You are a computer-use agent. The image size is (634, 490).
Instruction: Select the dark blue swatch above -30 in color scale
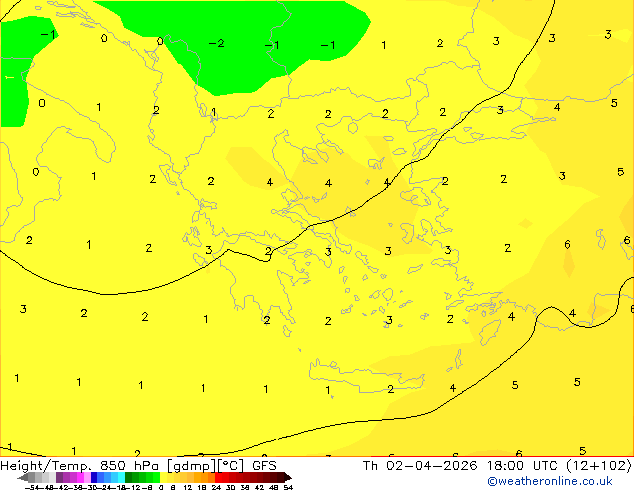tap(94, 477)
